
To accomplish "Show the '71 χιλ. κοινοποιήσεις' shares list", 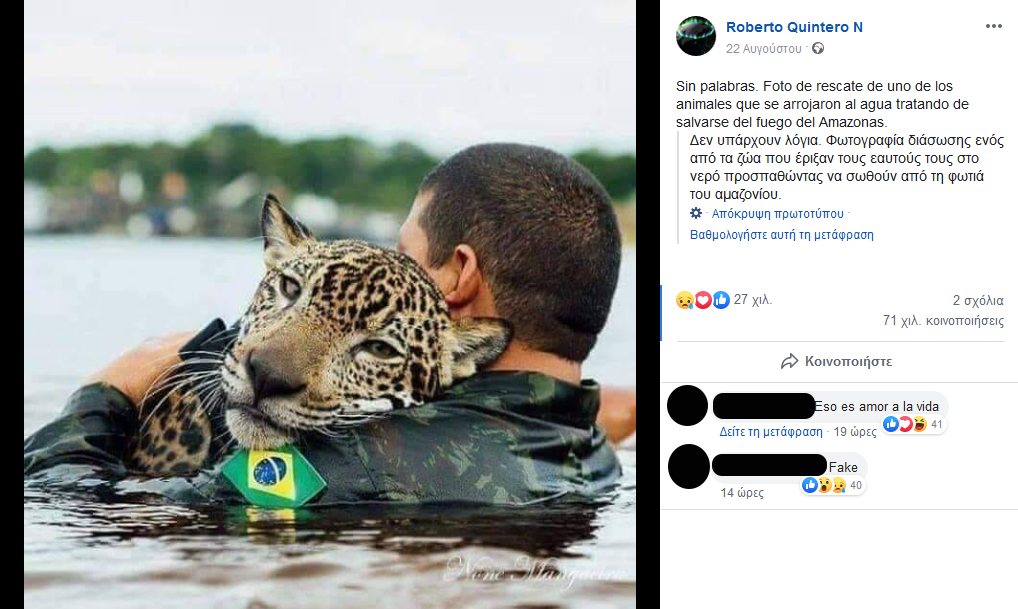I will click(x=943, y=321).
